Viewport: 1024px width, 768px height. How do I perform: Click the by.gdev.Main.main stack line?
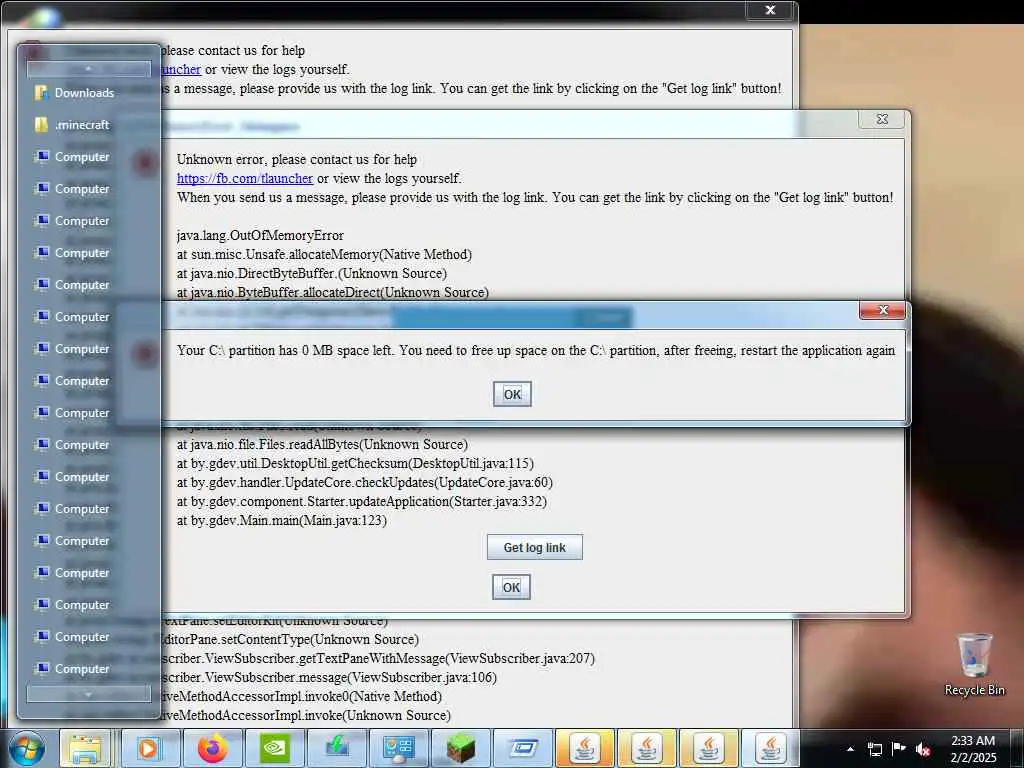(x=282, y=520)
